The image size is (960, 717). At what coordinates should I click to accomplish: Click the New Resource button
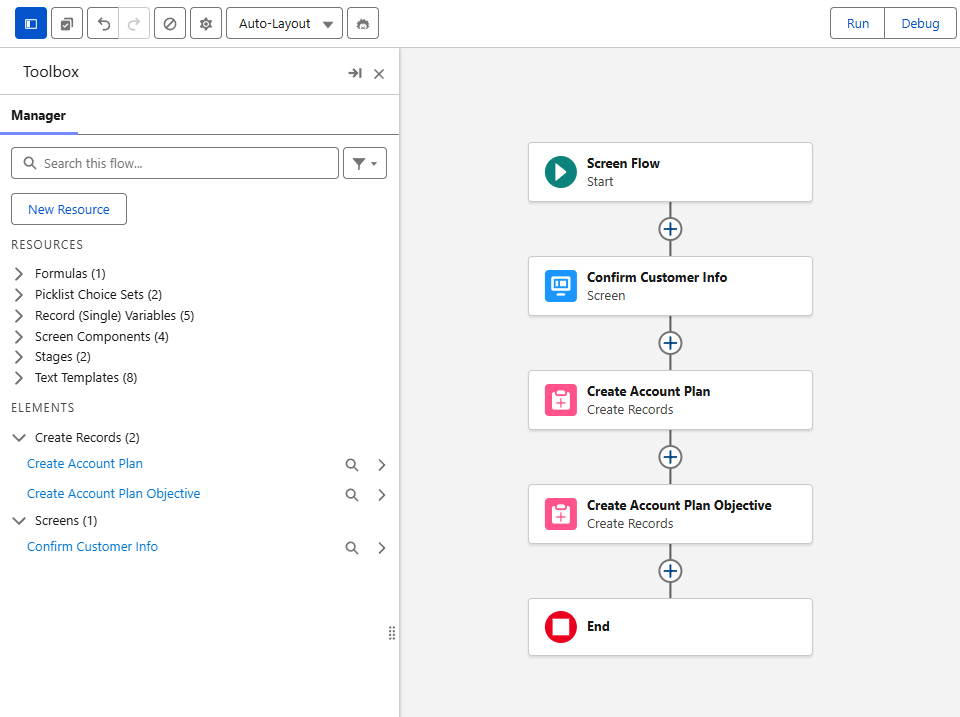click(69, 209)
